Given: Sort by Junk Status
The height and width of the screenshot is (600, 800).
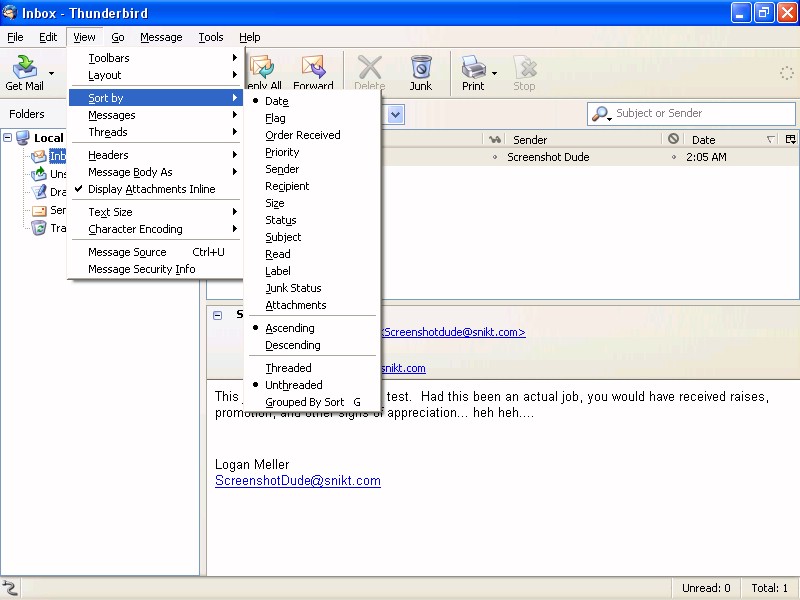Looking at the screenshot, I should coord(312,288).
